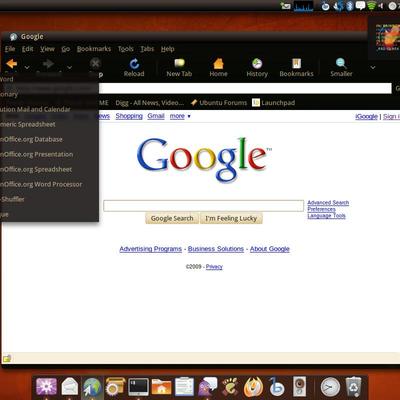The height and width of the screenshot is (400, 400).
Task: Open the Language Tools link
Action: 326,216
